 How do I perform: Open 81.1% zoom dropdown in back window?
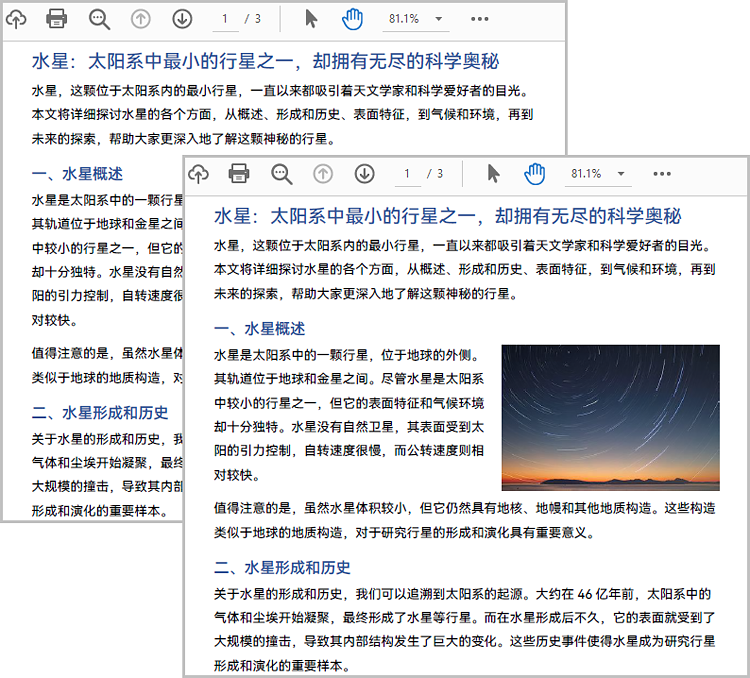(415, 19)
